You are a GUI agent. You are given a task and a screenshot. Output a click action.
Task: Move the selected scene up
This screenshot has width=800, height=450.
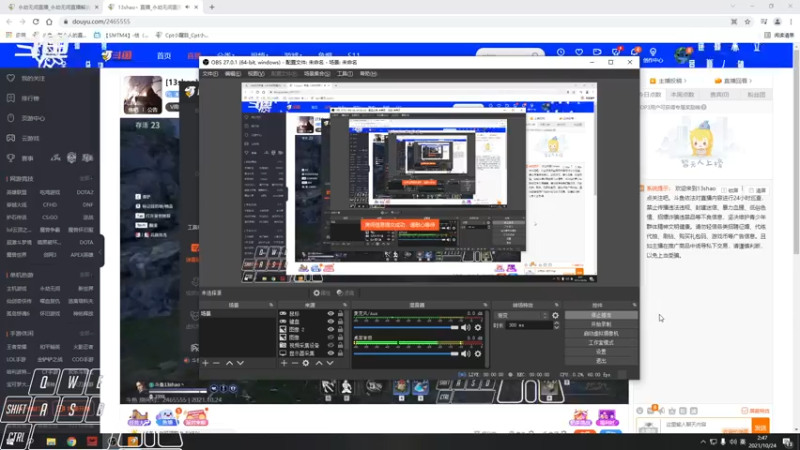click(229, 363)
